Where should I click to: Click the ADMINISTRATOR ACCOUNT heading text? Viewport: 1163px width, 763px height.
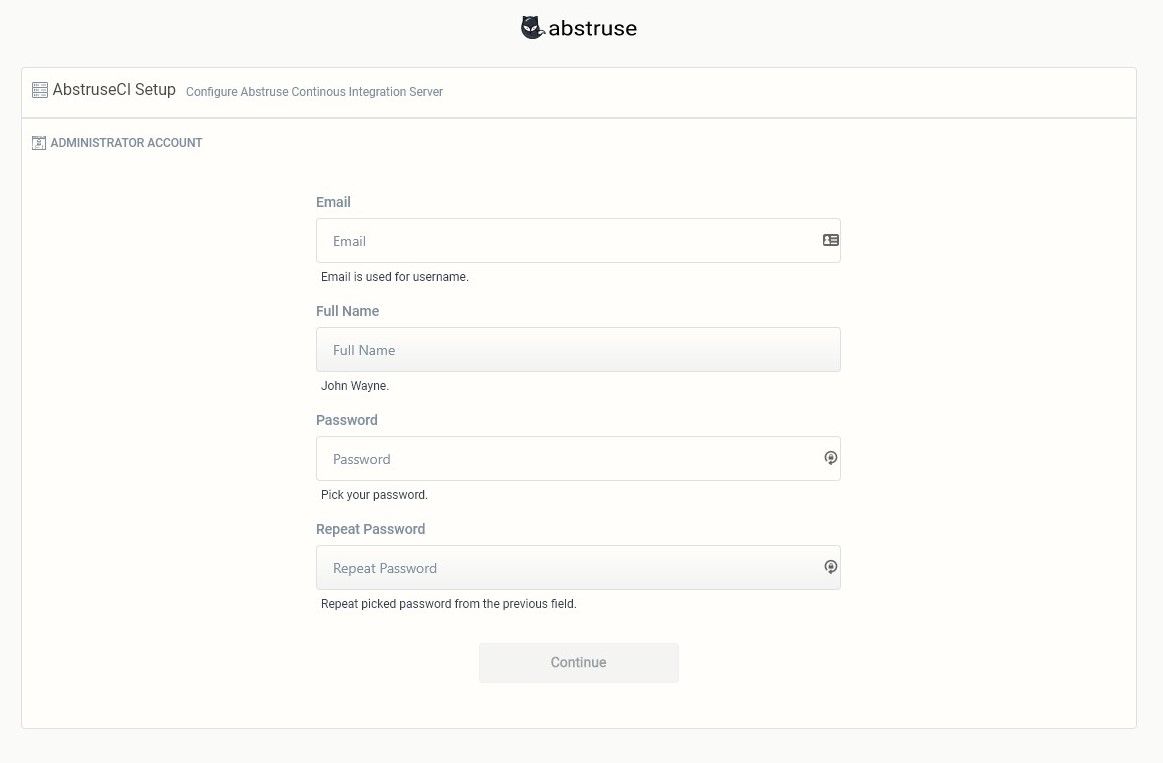[126, 143]
